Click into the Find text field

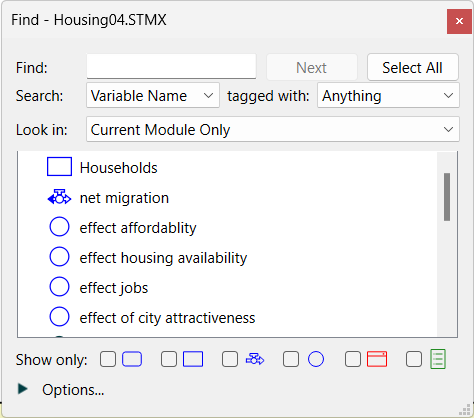(x=171, y=66)
